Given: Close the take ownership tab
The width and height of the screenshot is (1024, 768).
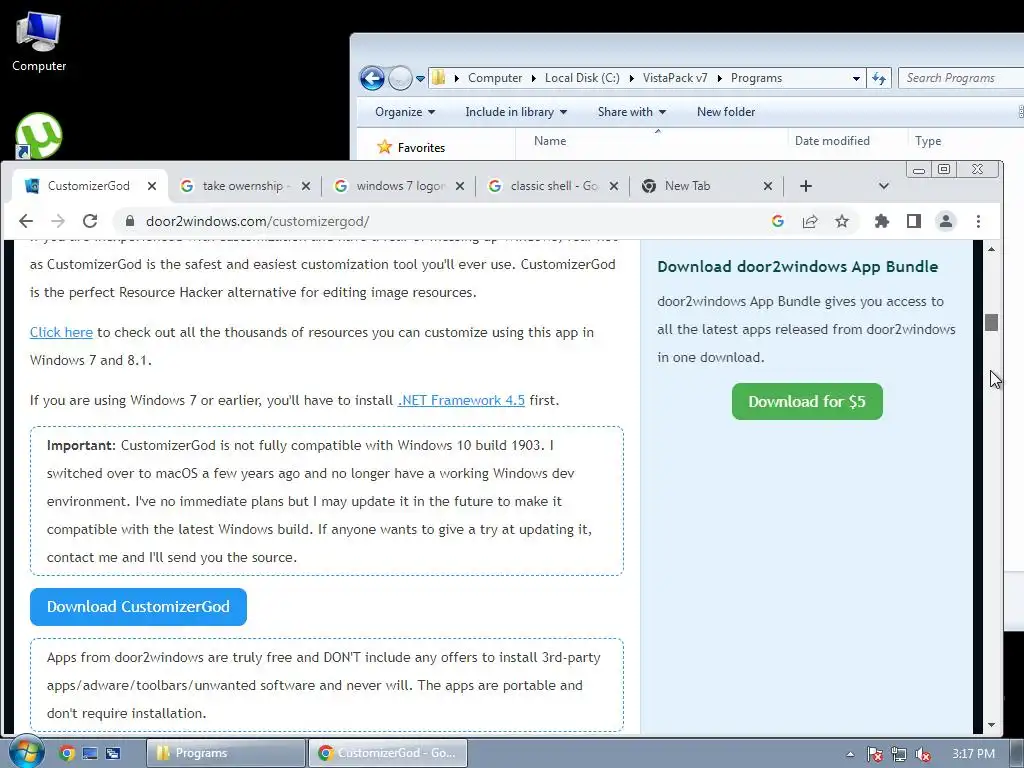Looking at the screenshot, I should pyautogui.click(x=306, y=186).
